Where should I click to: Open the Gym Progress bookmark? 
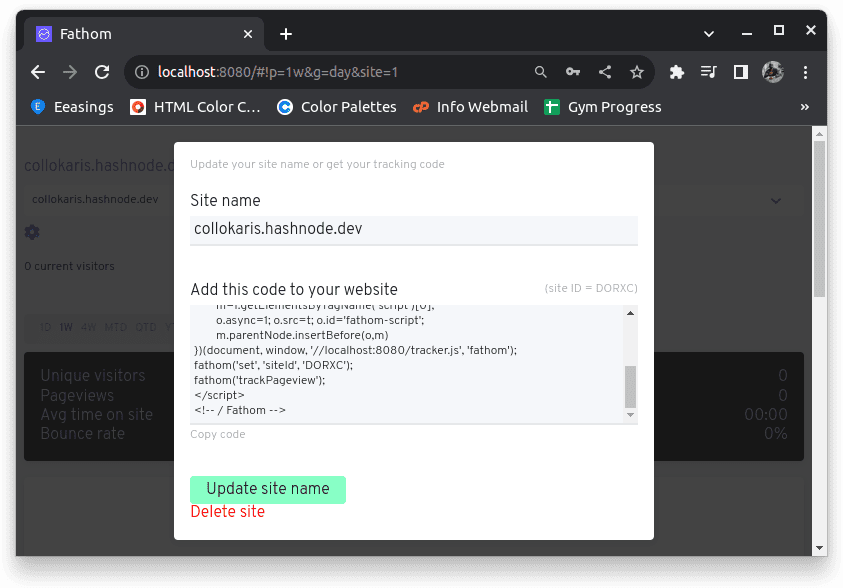(603, 107)
